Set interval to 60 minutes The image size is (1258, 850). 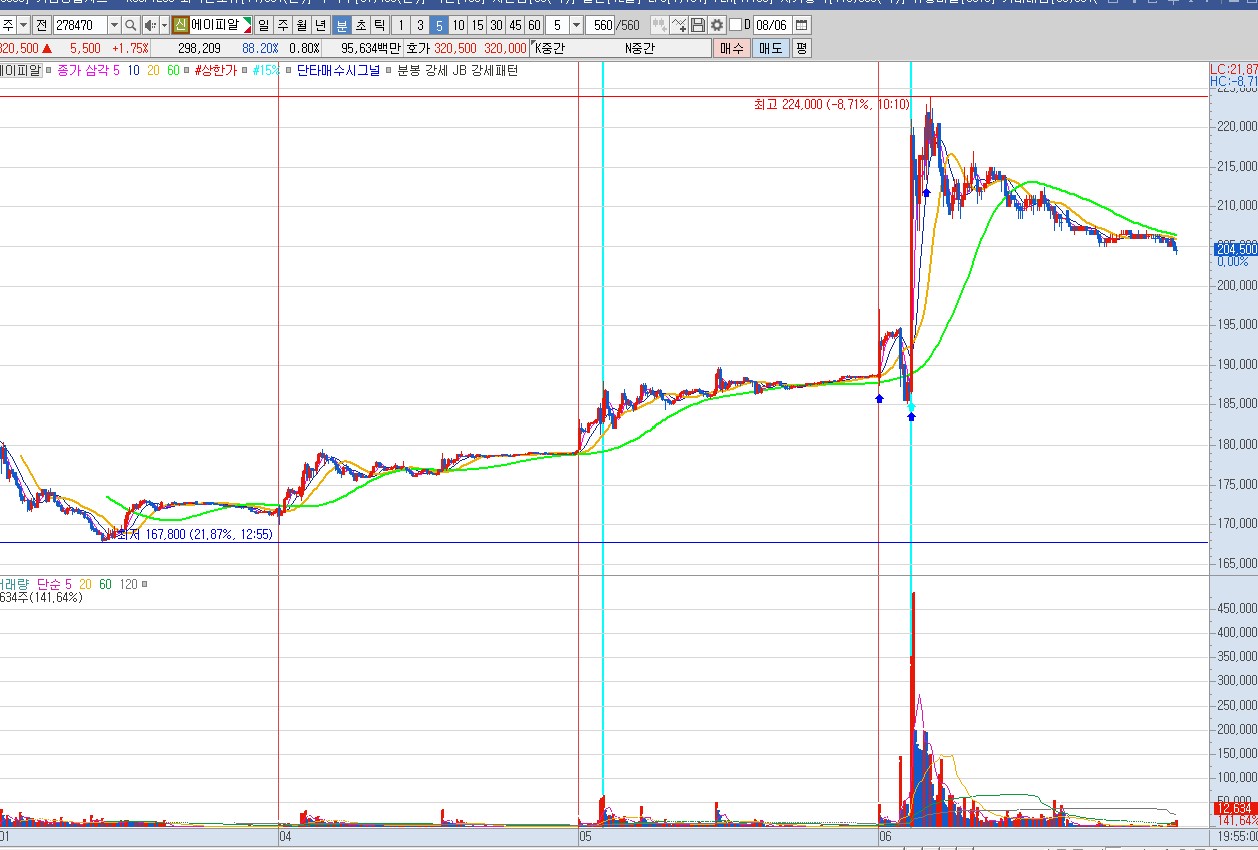coord(534,25)
